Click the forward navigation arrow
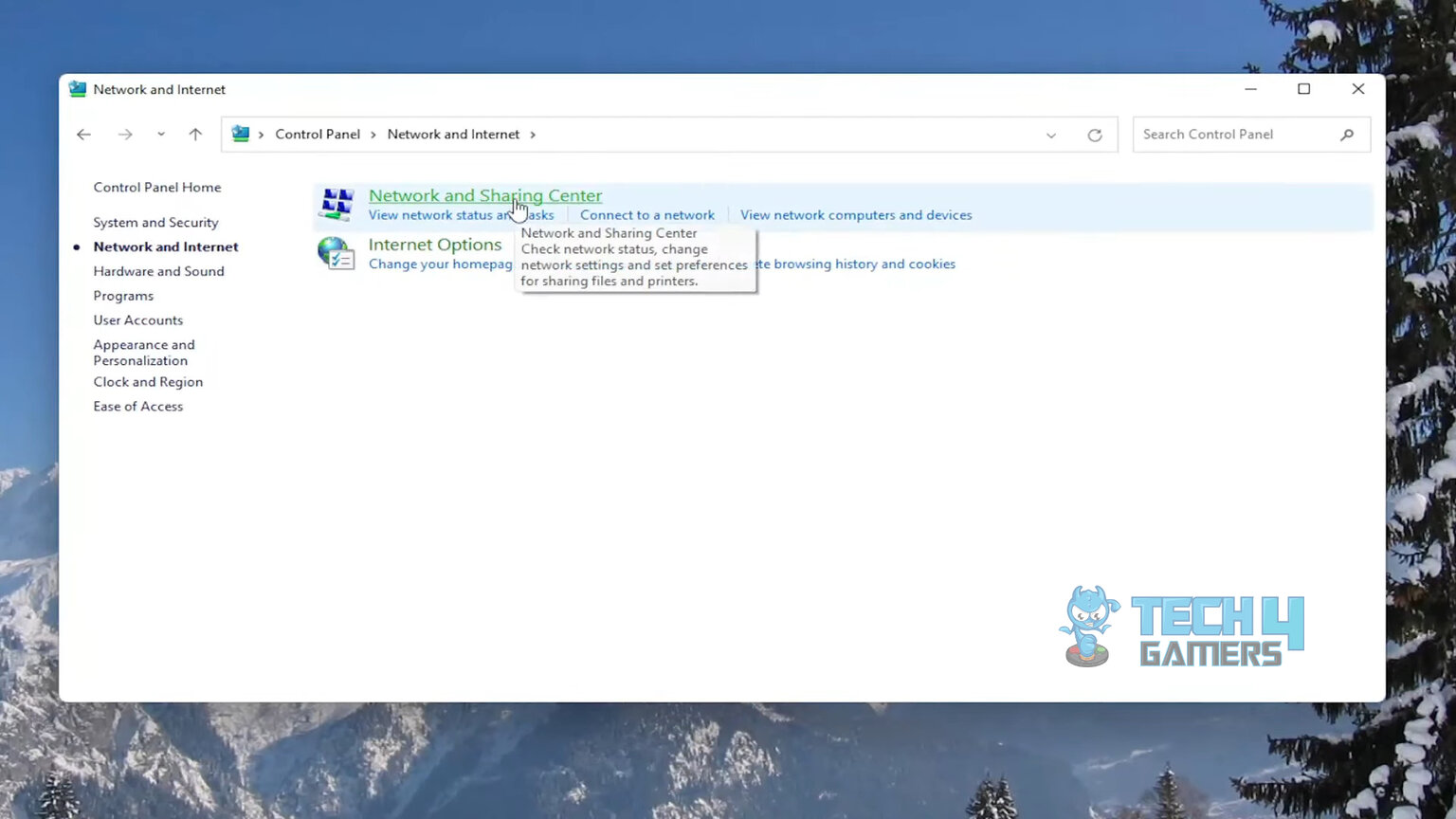1456x819 pixels. (125, 135)
